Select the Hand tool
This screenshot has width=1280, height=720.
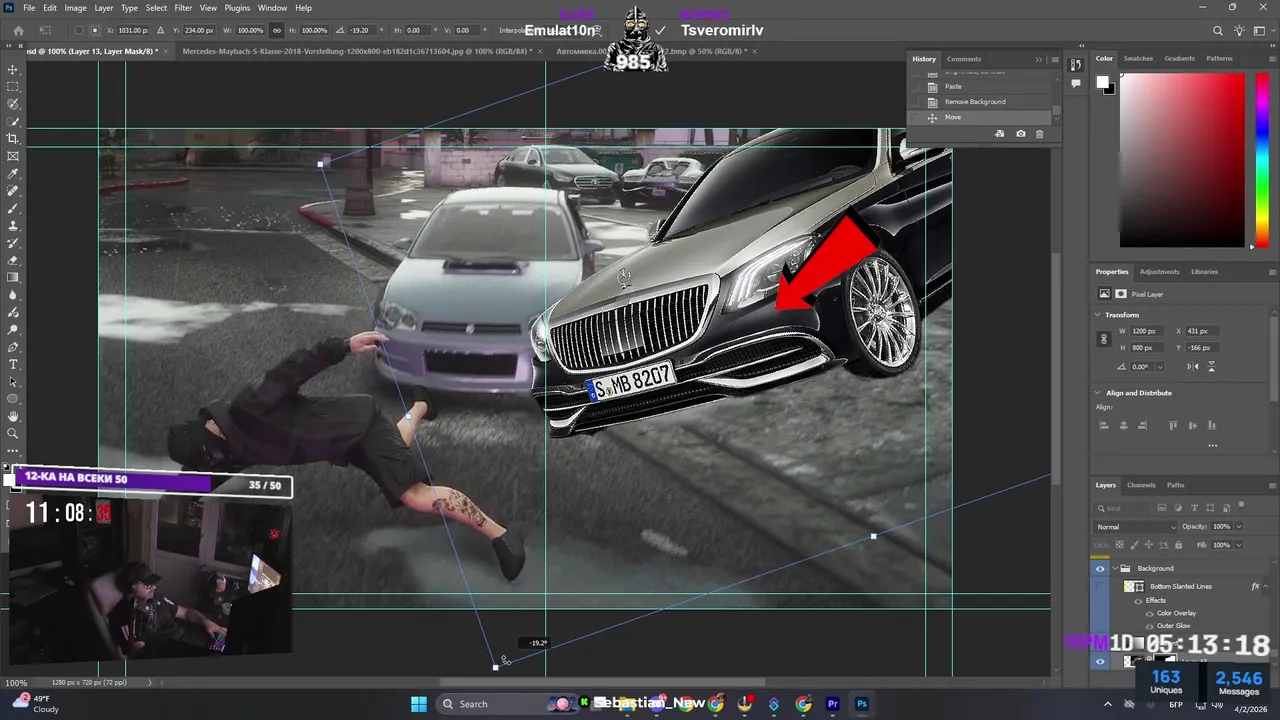coord(13,416)
